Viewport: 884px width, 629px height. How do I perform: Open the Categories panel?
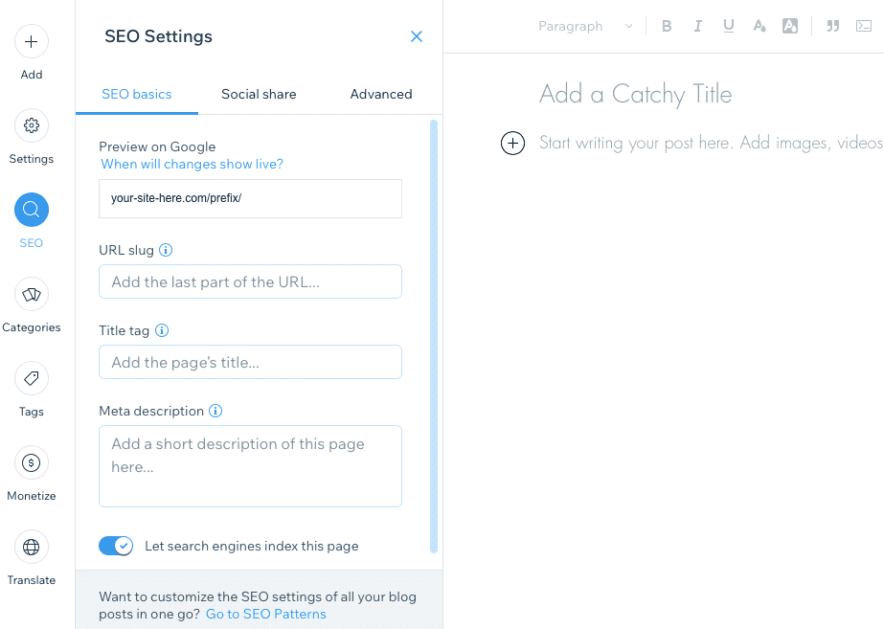coord(31,294)
